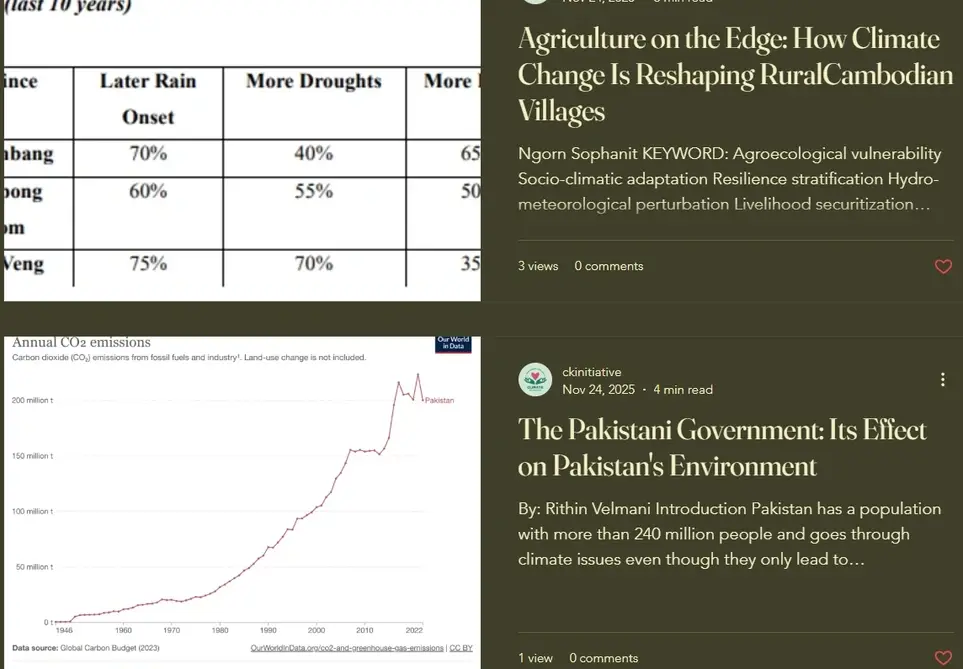
Task: Click the 1 view counter
Action: (x=535, y=658)
